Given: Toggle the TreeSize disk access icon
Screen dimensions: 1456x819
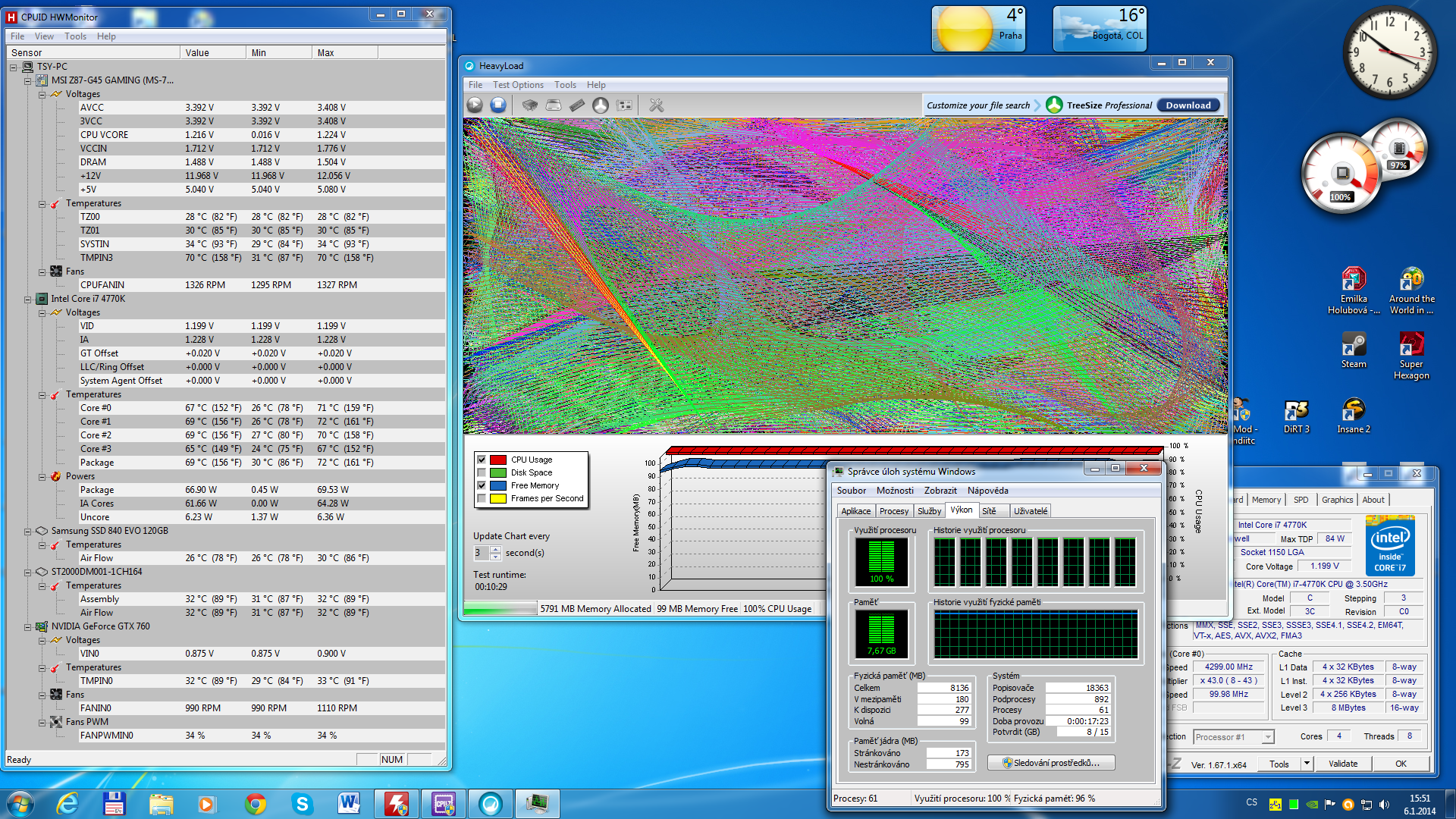Looking at the screenshot, I should tap(601, 105).
